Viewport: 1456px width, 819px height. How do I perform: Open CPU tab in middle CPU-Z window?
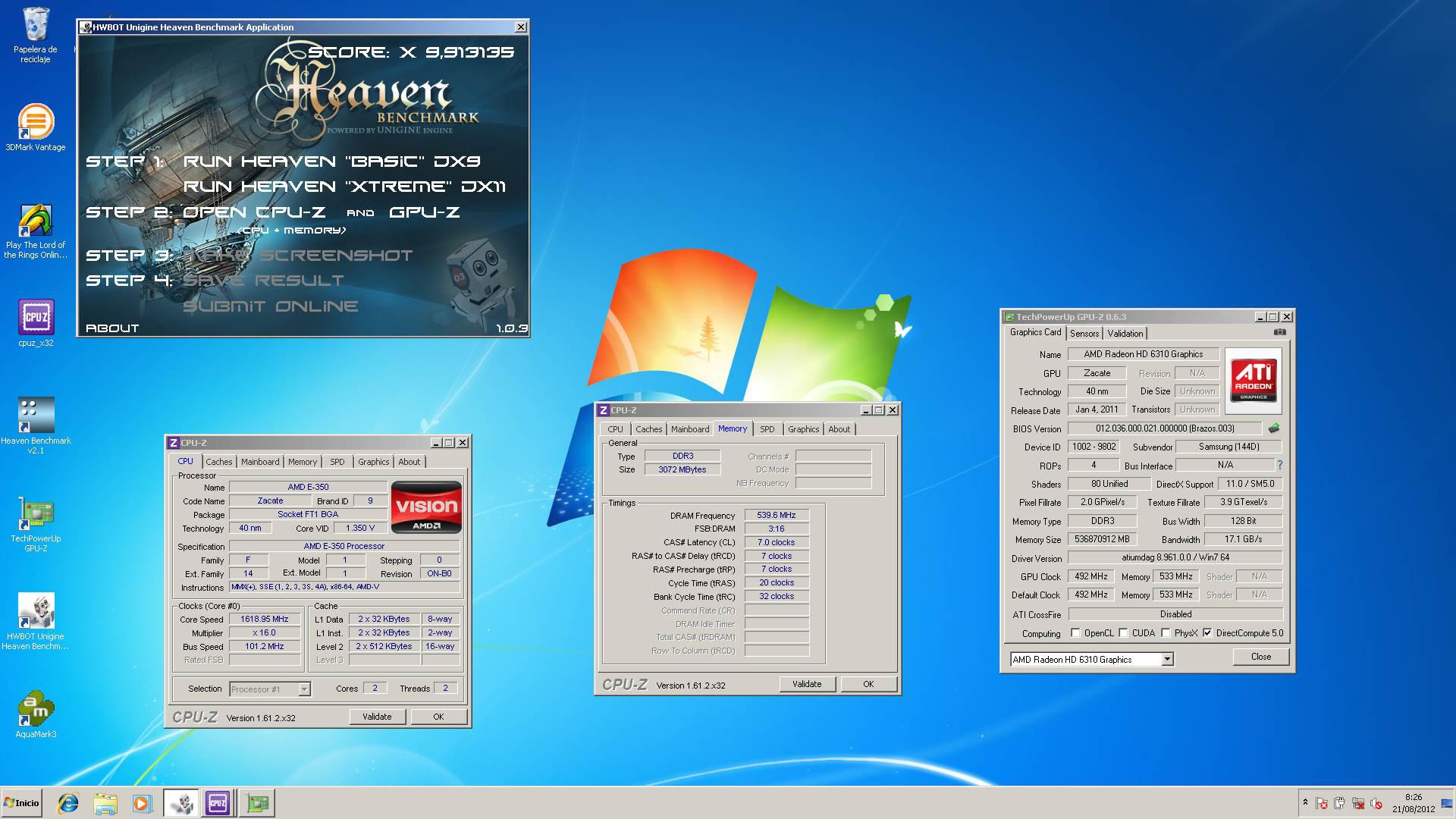615,429
